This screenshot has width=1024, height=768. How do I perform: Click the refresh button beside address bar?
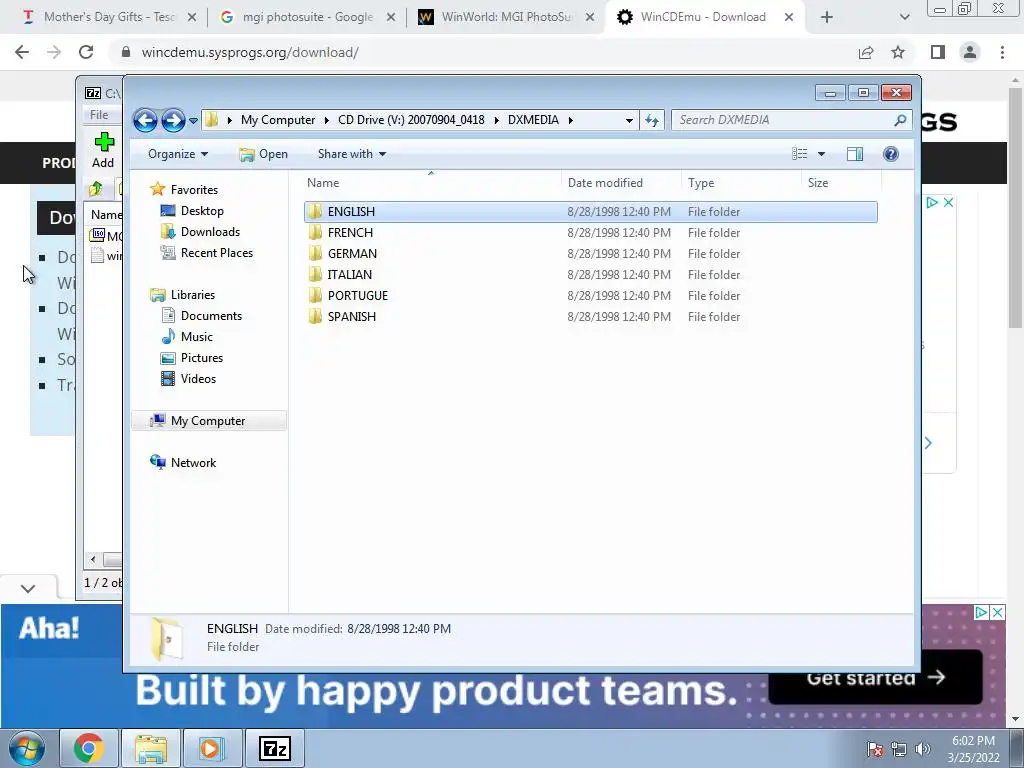click(x=652, y=120)
